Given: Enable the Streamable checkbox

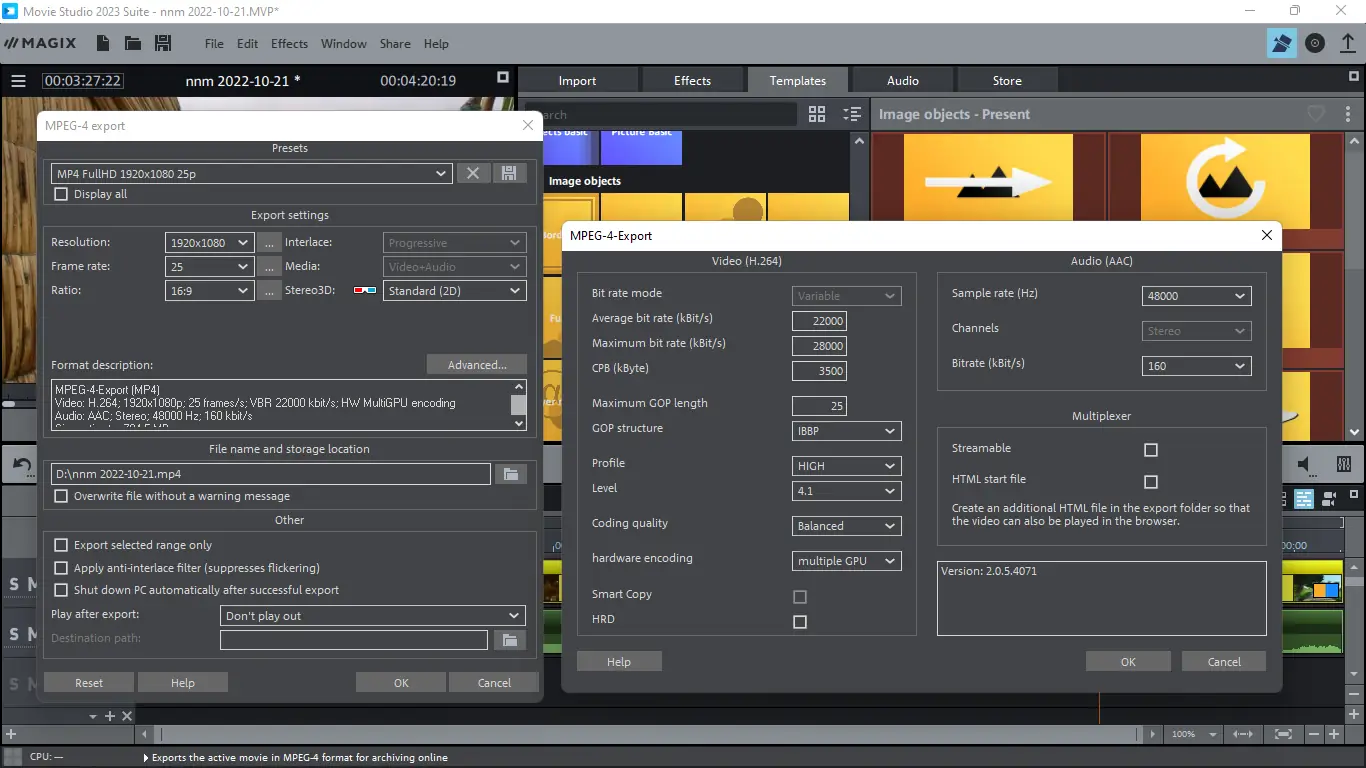Looking at the screenshot, I should 1150,450.
